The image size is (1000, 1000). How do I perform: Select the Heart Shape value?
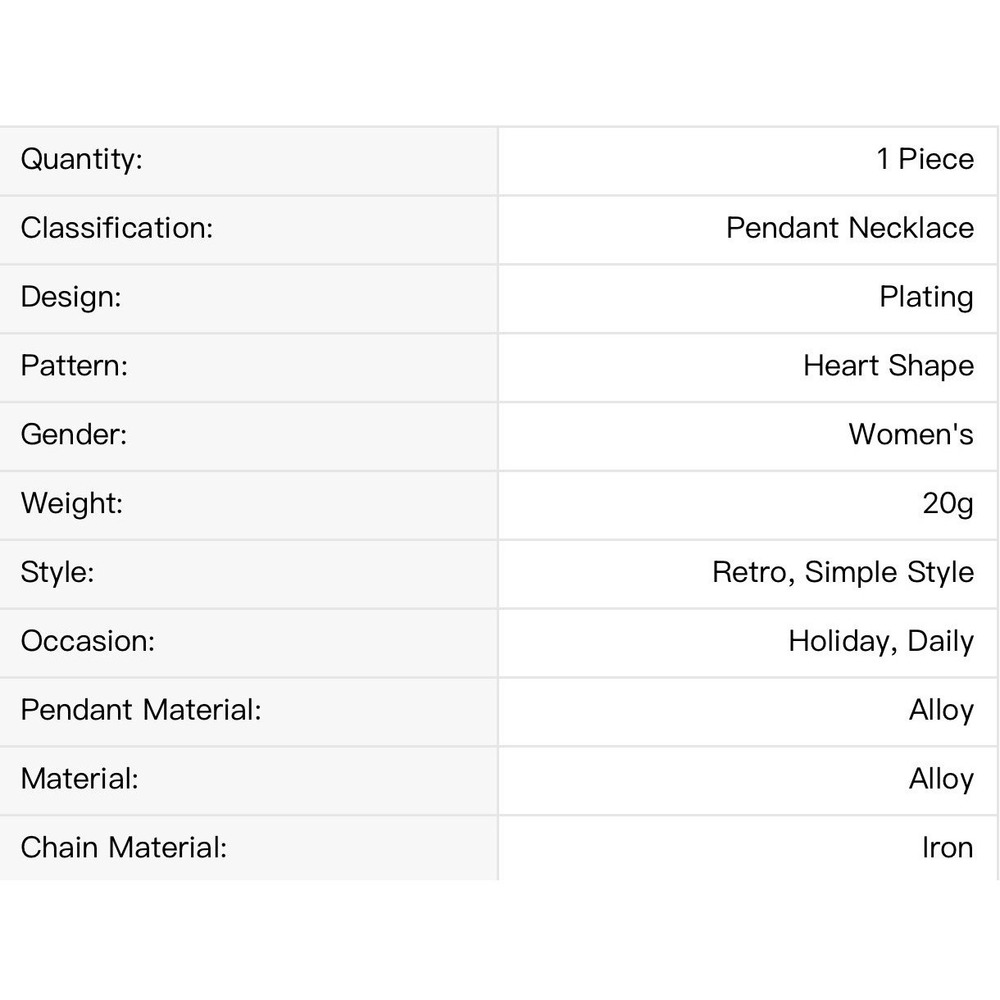click(x=888, y=367)
